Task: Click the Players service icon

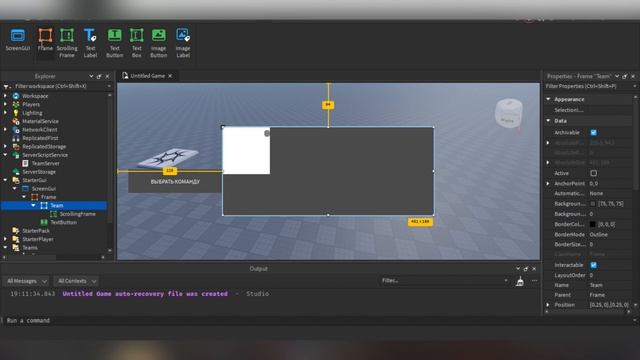Action: tap(16, 104)
